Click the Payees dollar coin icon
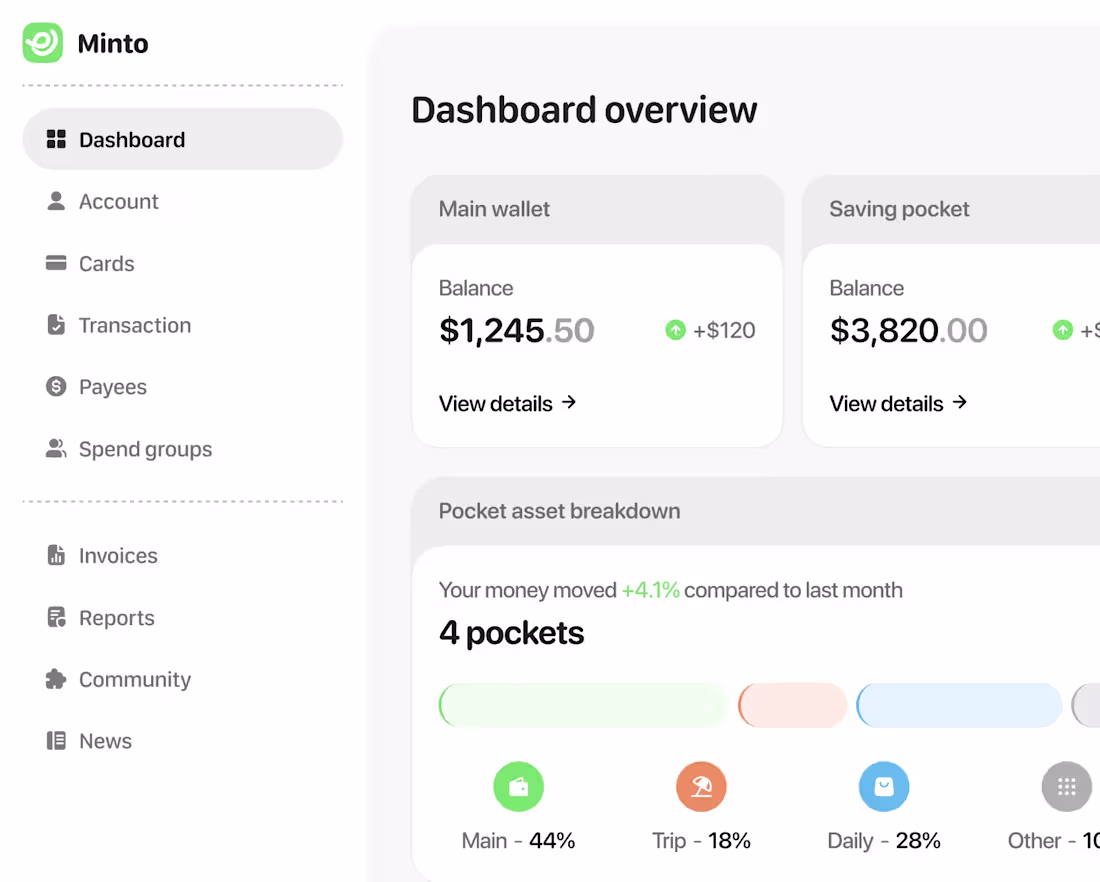Screen dimensions: 1100x882 (x=56, y=387)
